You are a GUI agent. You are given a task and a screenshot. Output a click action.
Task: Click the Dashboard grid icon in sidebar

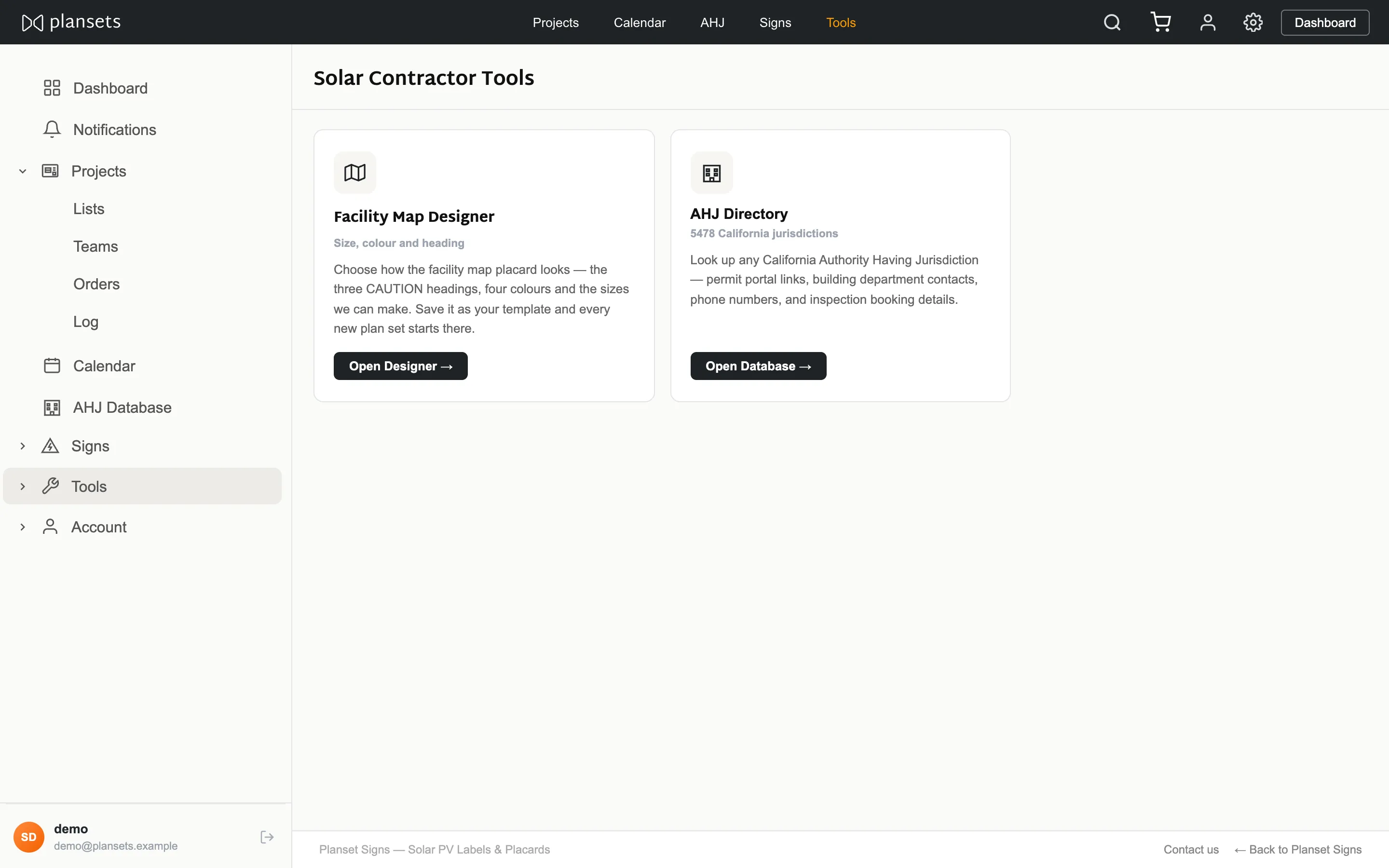click(52, 88)
